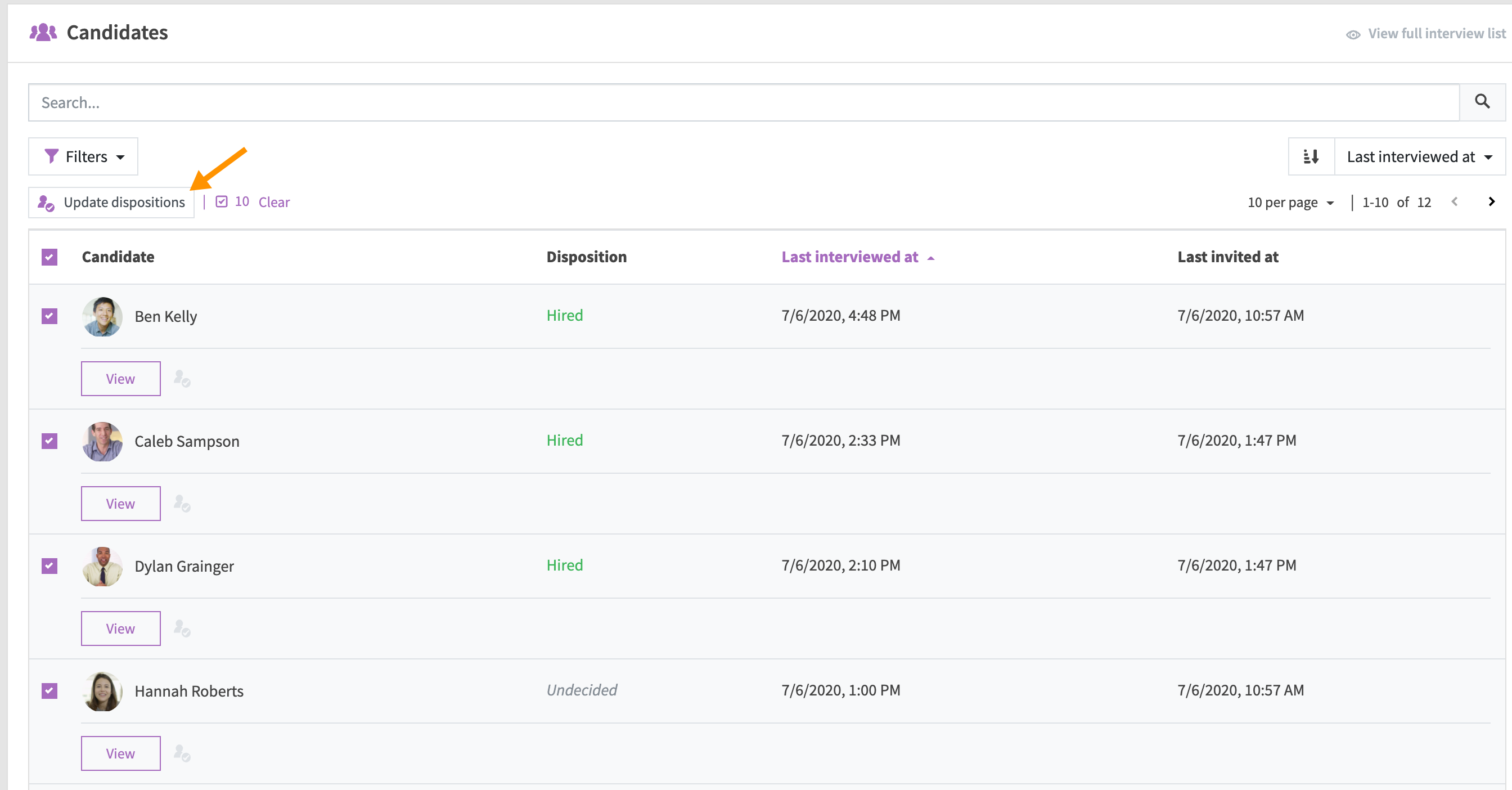
Task: Click Ben Kelly's Hired disposition
Action: click(565, 315)
